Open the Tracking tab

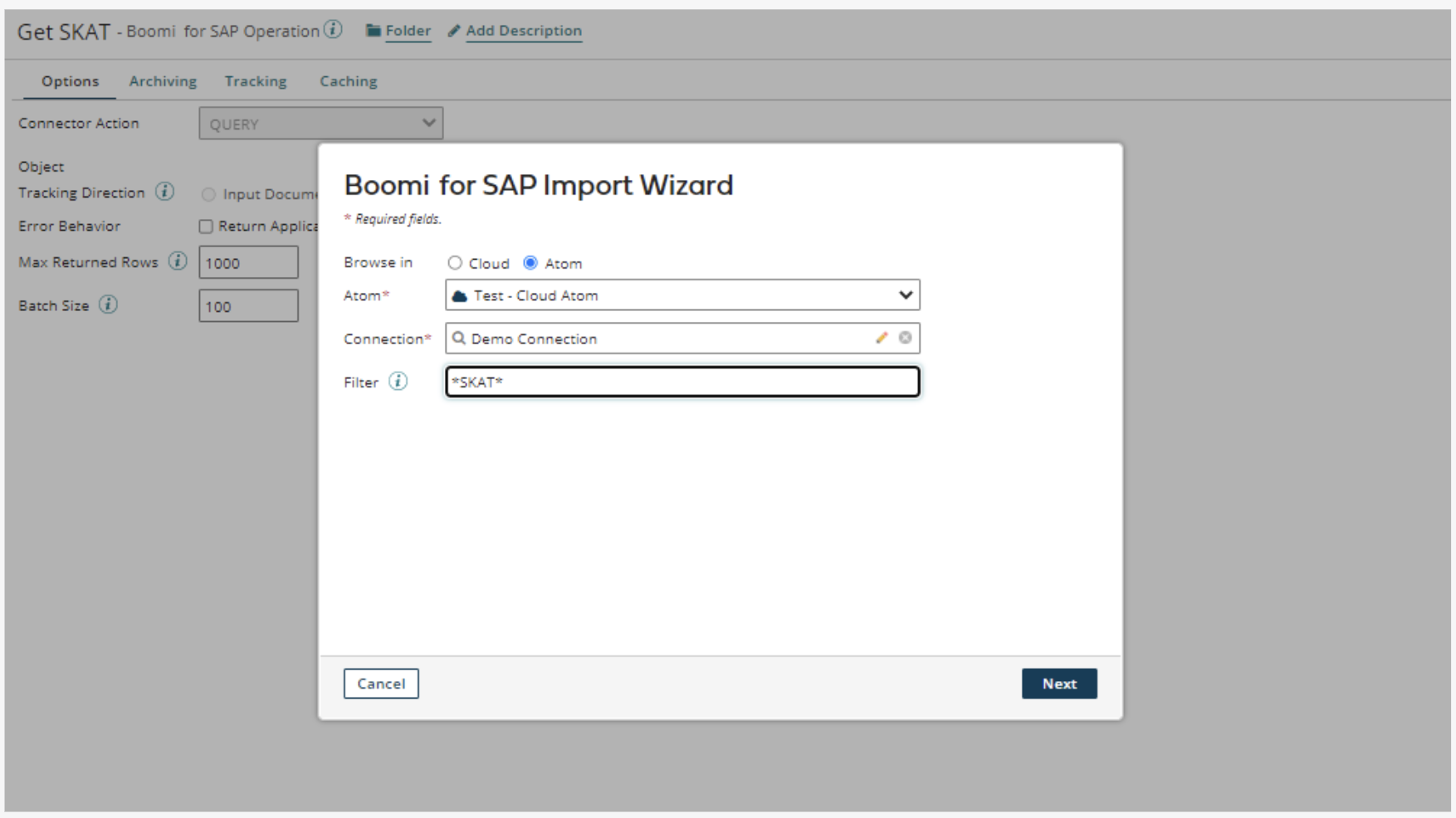(x=256, y=81)
